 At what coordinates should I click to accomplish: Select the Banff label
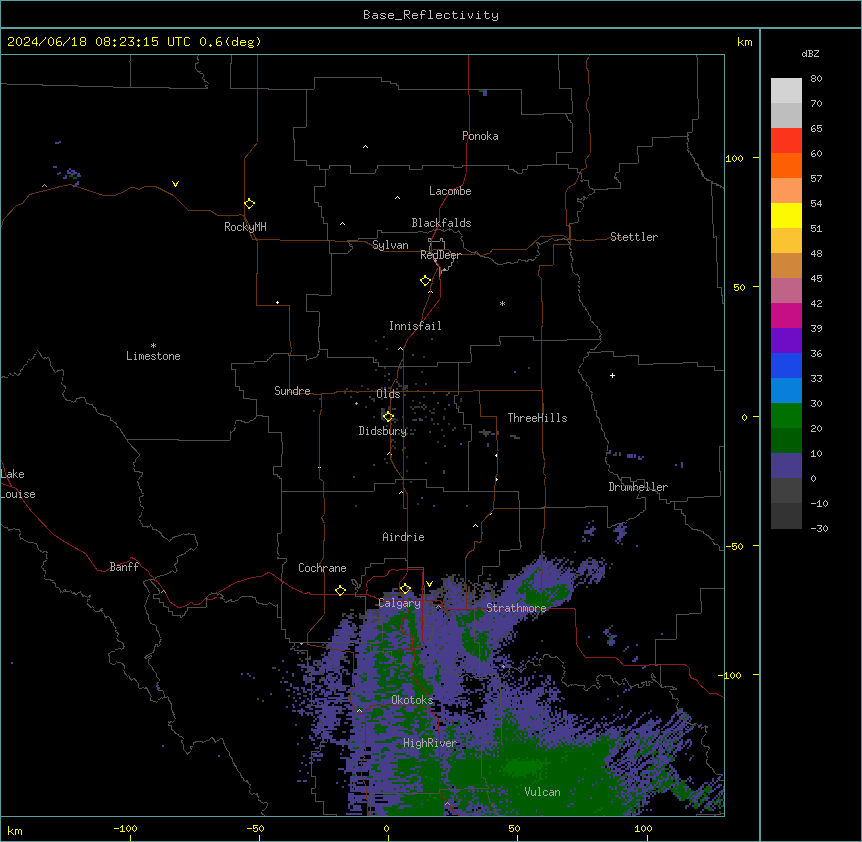[124, 567]
